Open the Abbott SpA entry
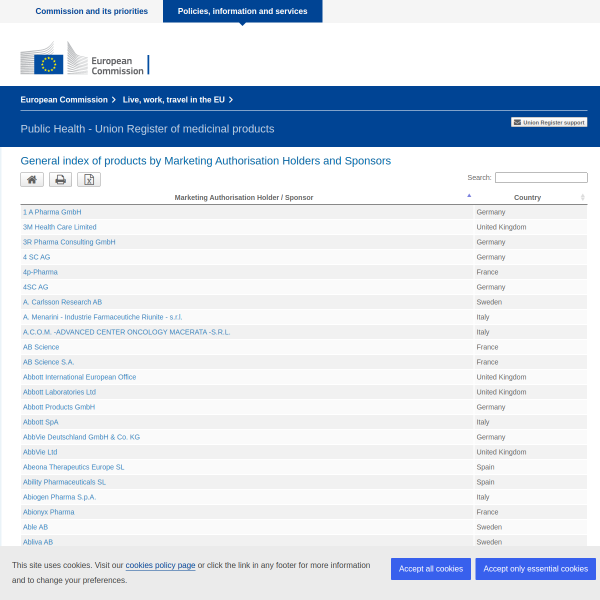 pyautogui.click(x=41, y=422)
